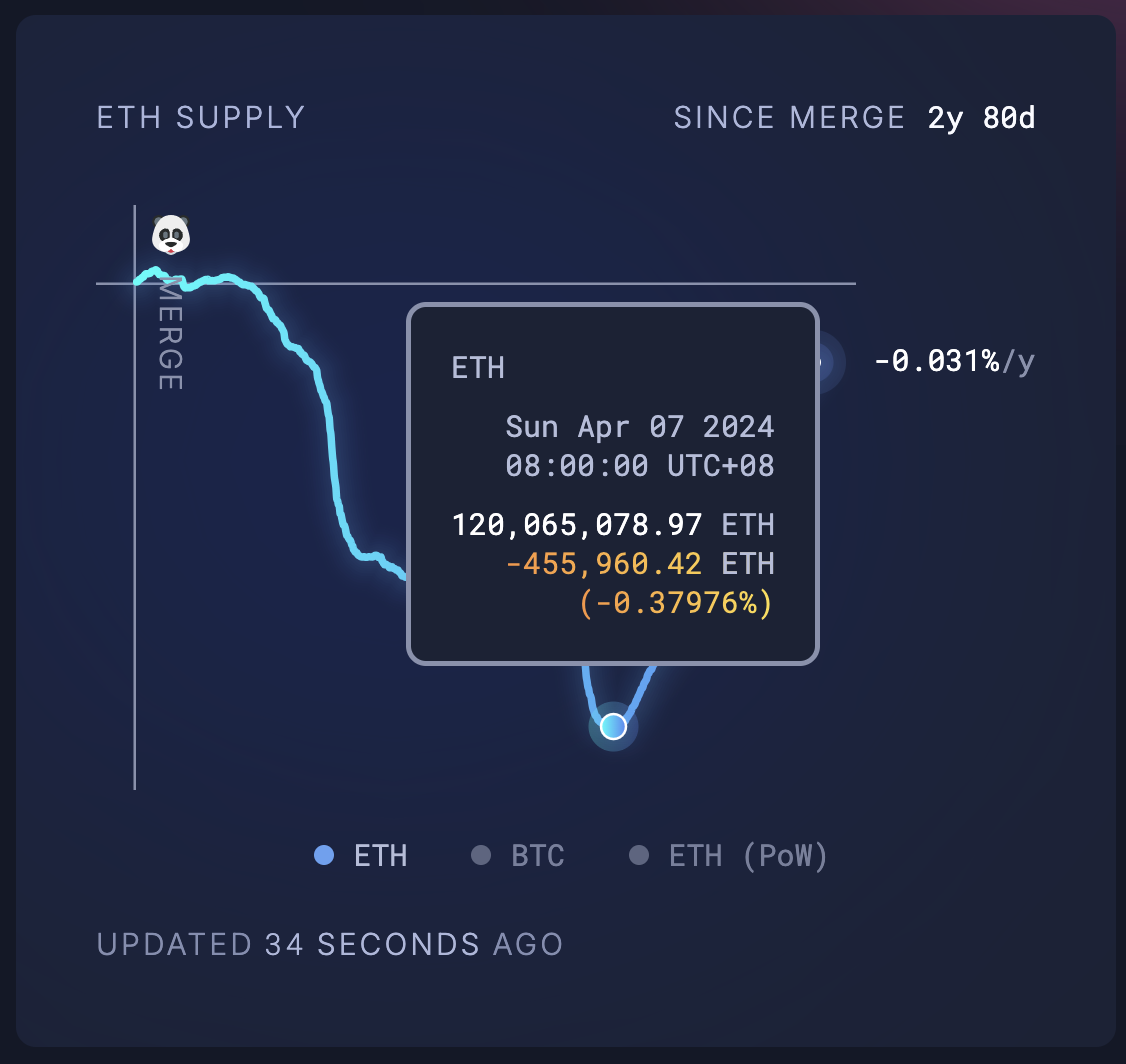
Task: Click the ETH heading inside tooltip
Action: pyautogui.click(x=478, y=368)
